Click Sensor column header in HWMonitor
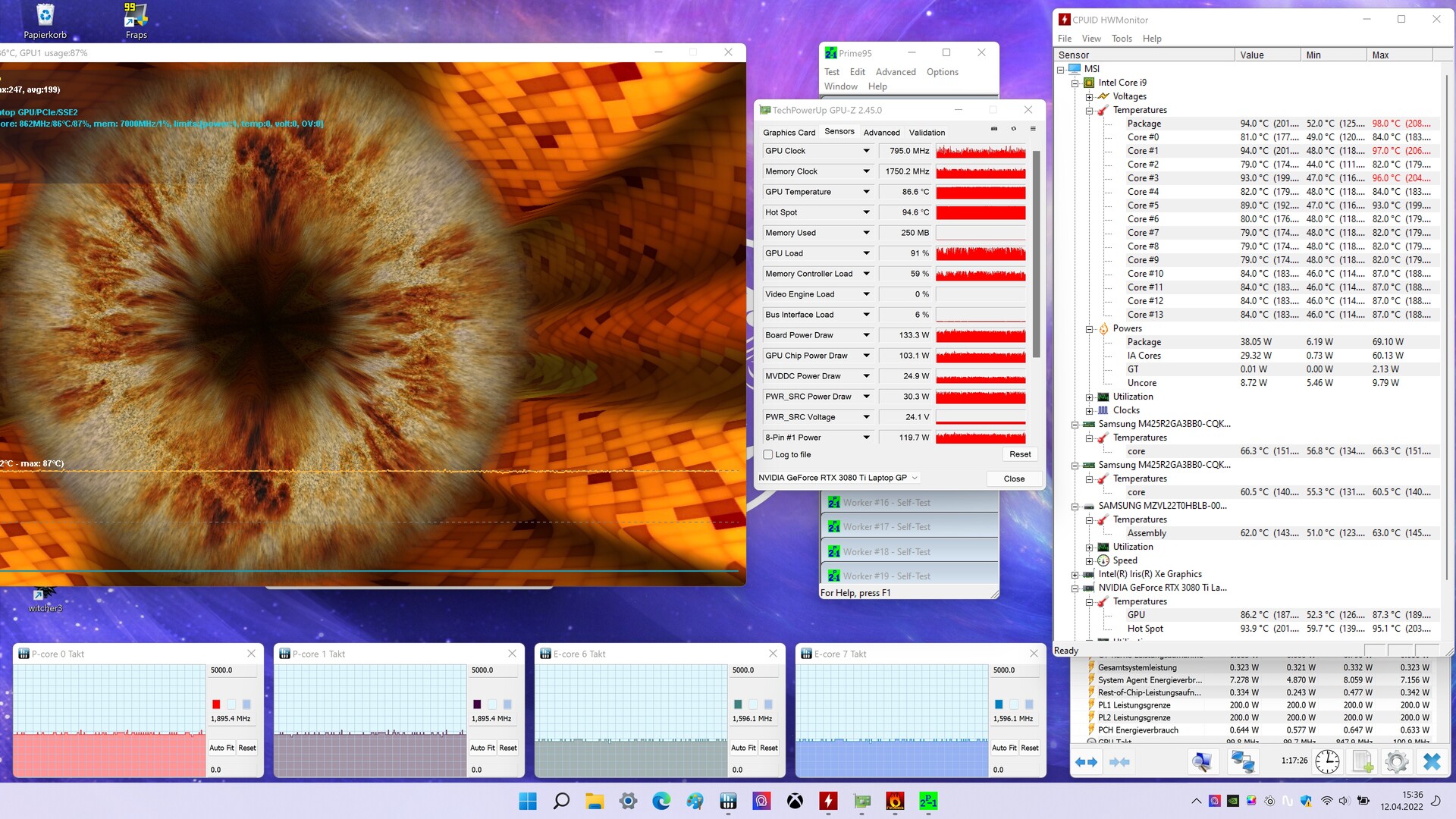The image size is (1456, 819). [x=1144, y=55]
